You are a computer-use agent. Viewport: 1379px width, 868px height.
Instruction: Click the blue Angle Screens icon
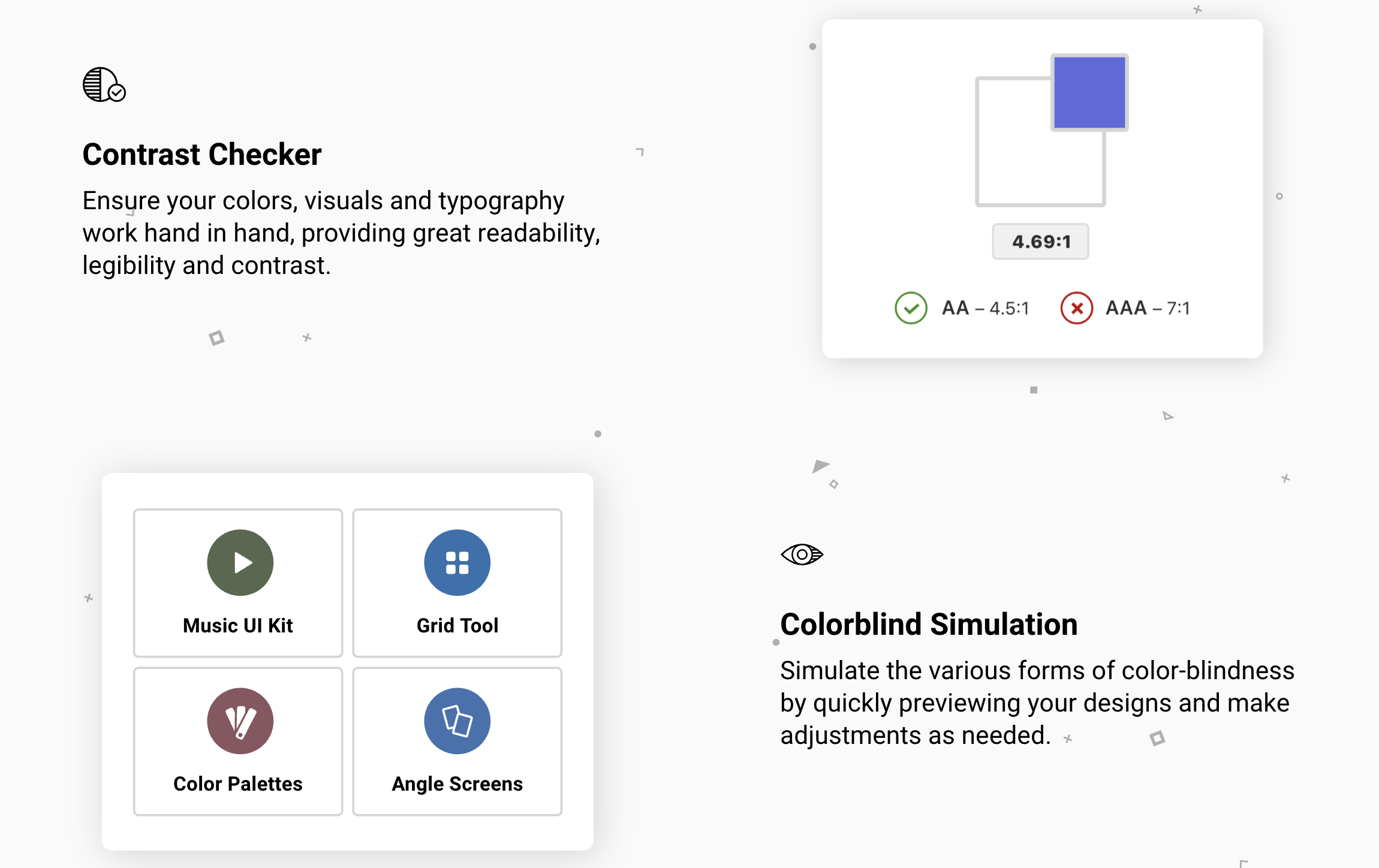click(457, 721)
